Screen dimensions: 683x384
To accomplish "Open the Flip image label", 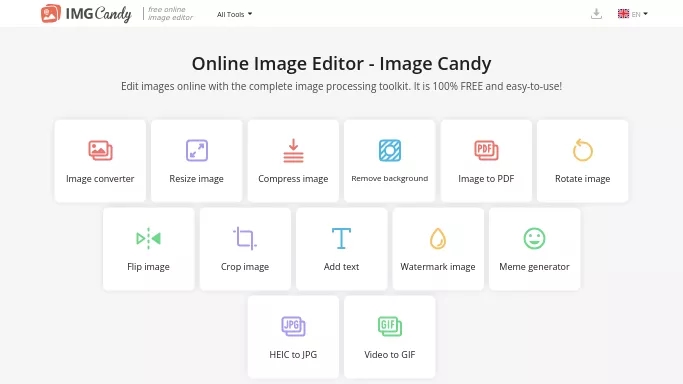I will 149,266.
